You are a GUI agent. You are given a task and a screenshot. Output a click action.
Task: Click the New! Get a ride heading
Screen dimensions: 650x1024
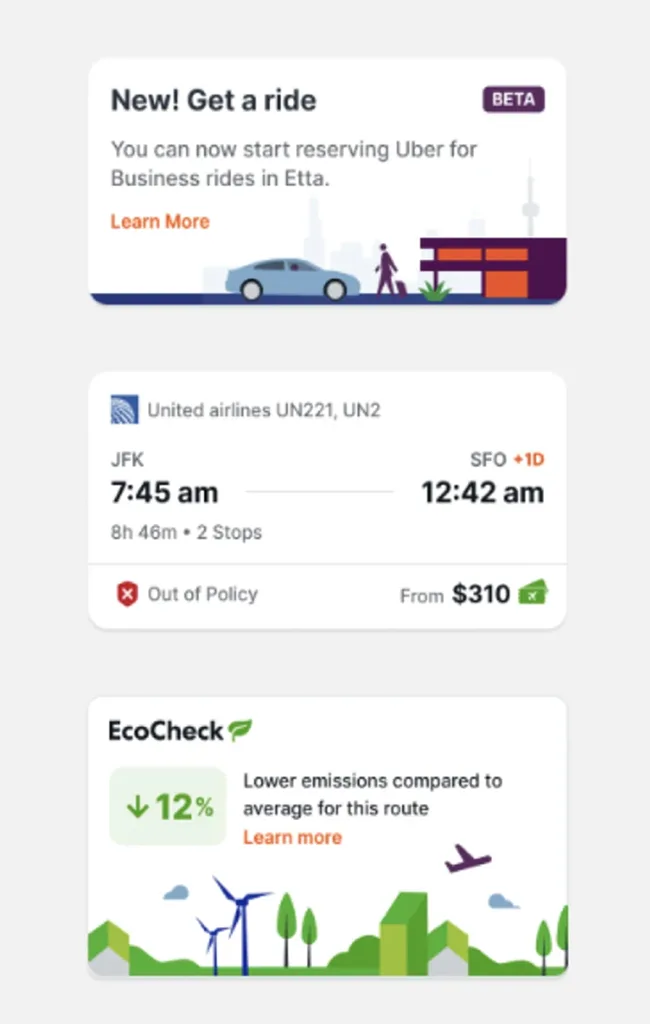tap(213, 100)
